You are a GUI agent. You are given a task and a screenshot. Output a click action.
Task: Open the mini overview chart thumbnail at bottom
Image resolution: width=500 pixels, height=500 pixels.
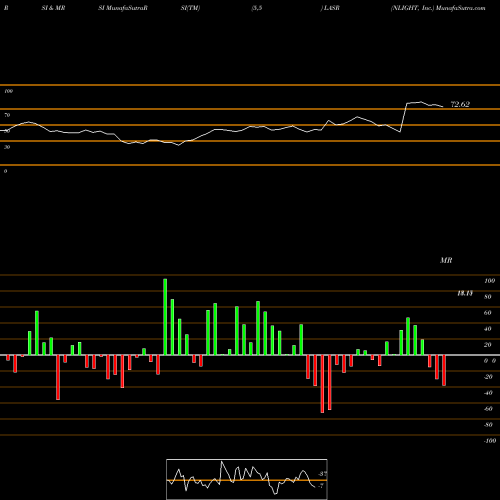point(247,479)
